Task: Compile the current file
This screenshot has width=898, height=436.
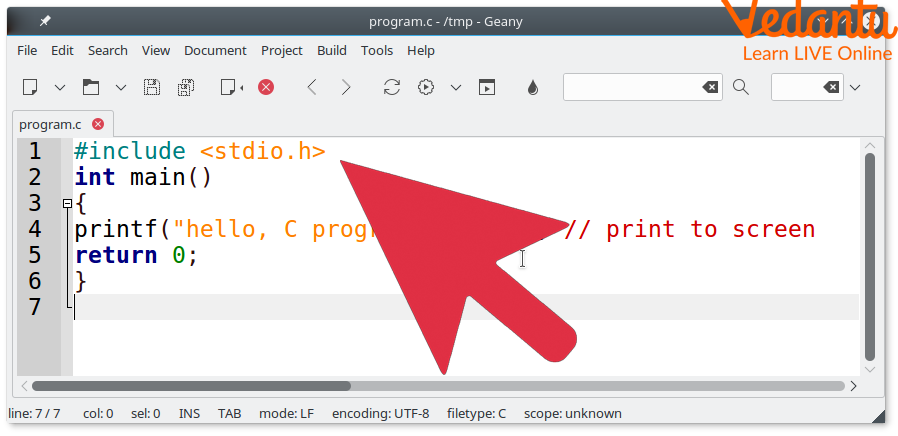Action: pyautogui.click(x=392, y=88)
